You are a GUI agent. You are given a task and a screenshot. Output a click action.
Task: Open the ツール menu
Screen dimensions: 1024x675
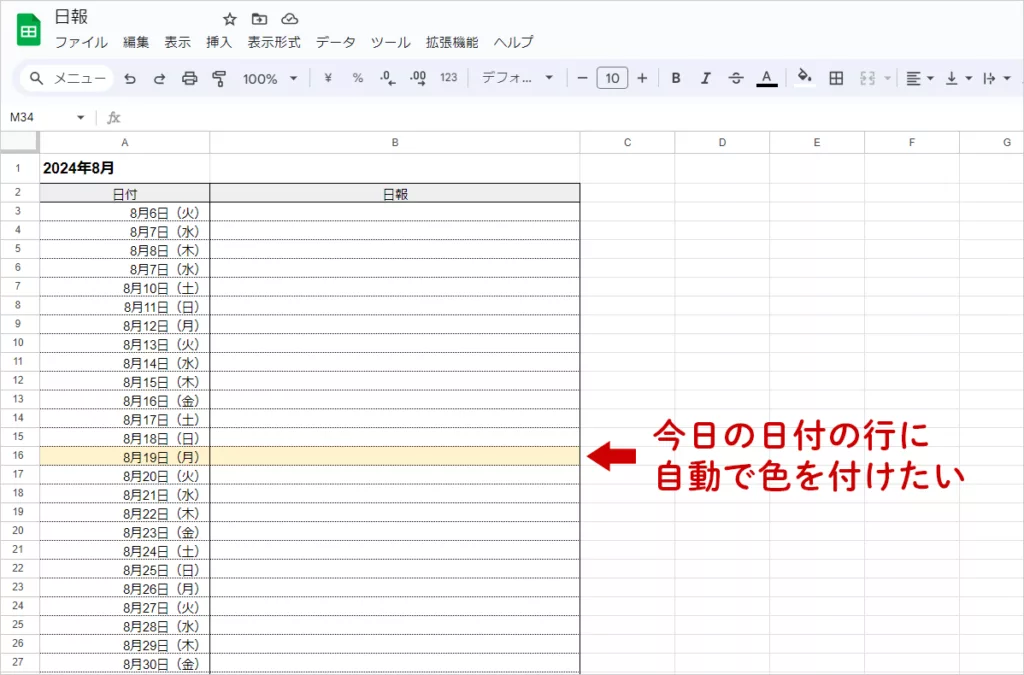tap(391, 42)
